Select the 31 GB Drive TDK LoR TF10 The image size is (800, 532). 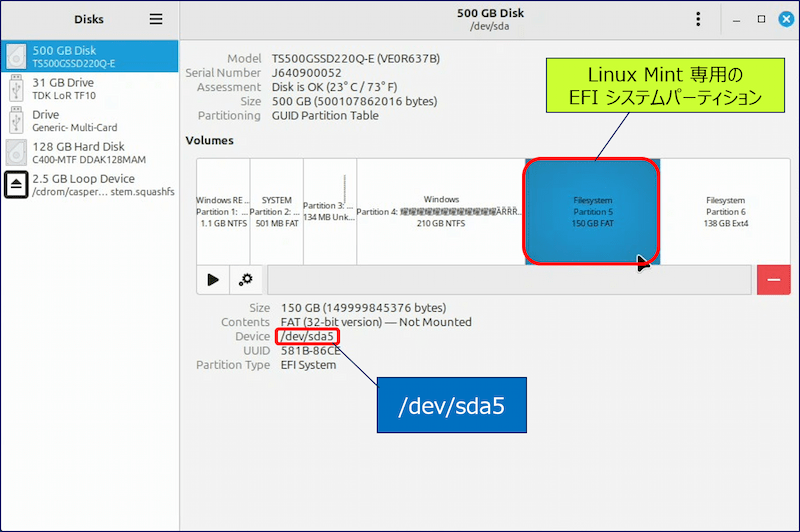[90, 88]
